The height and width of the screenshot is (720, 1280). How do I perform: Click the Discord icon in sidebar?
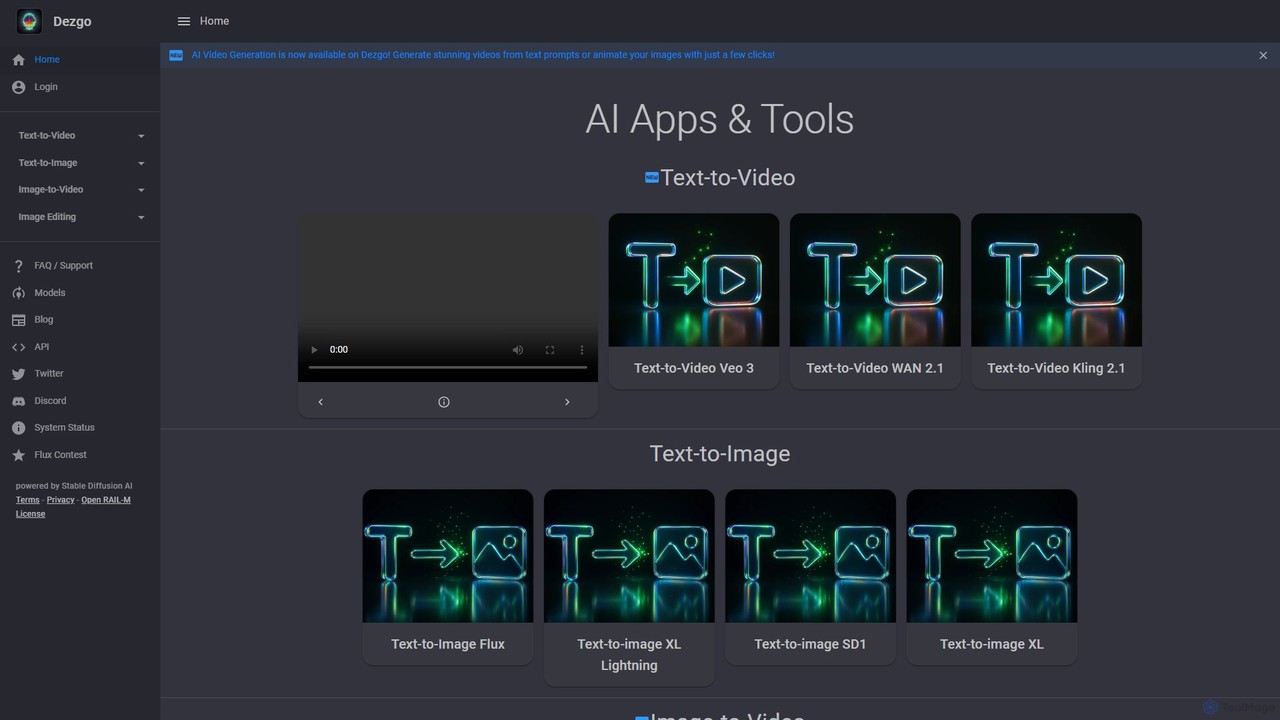18,401
